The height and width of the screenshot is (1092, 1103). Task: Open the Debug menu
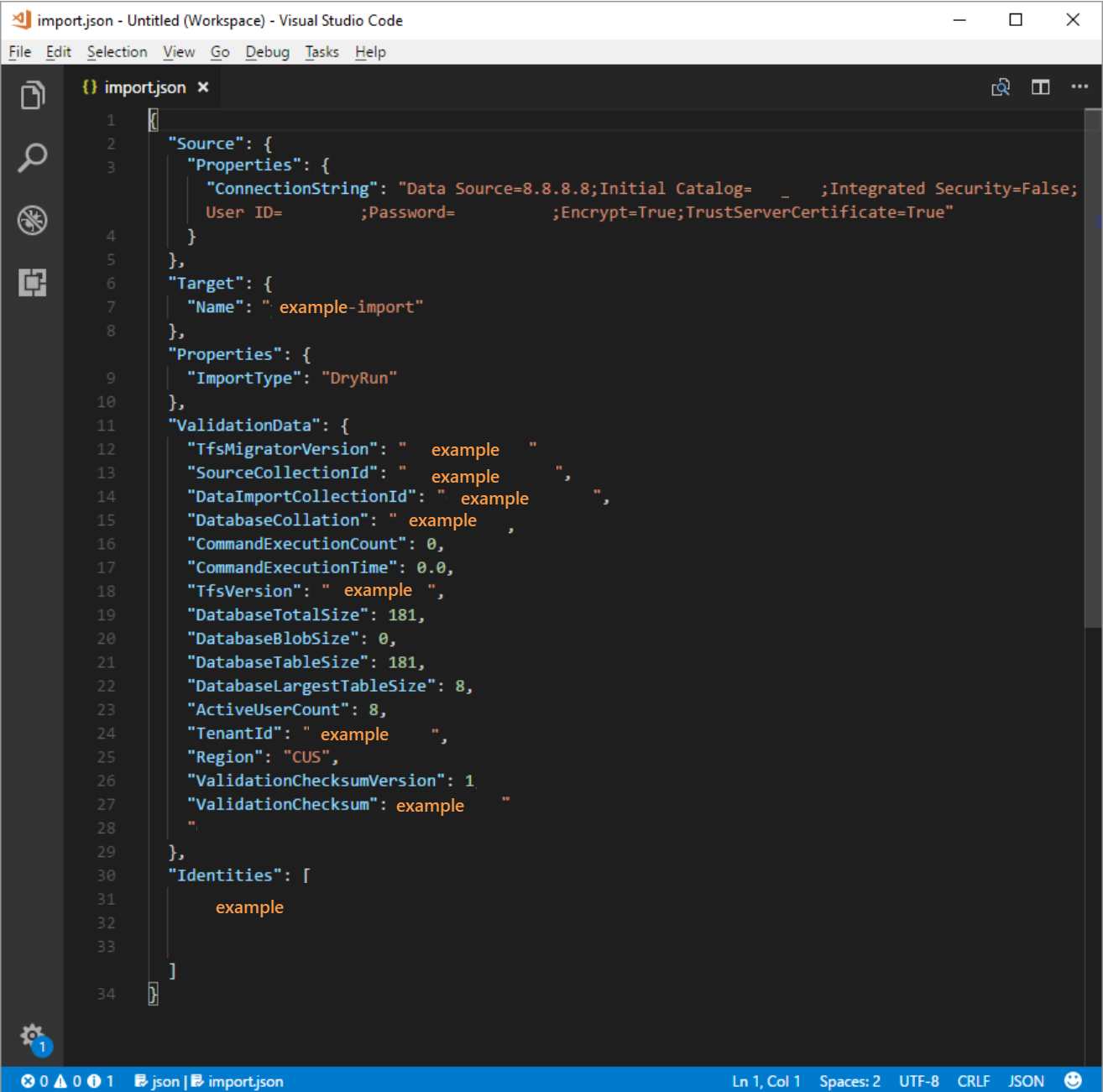click(267, 51)
